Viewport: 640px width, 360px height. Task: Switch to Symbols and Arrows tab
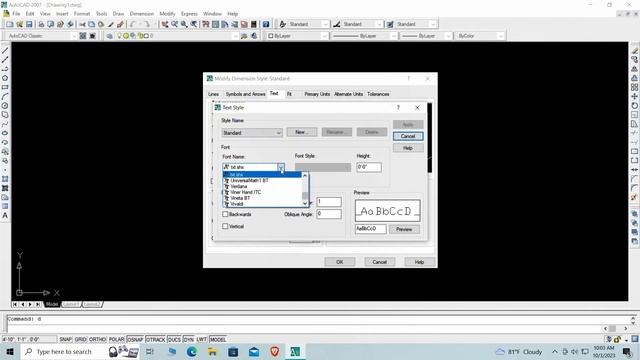click(245, 94)
